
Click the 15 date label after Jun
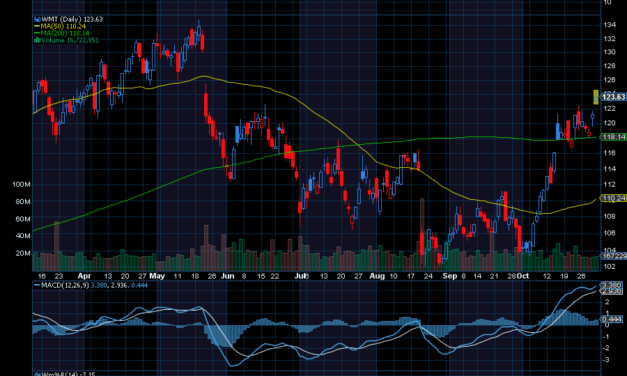(x=261, y=276)
